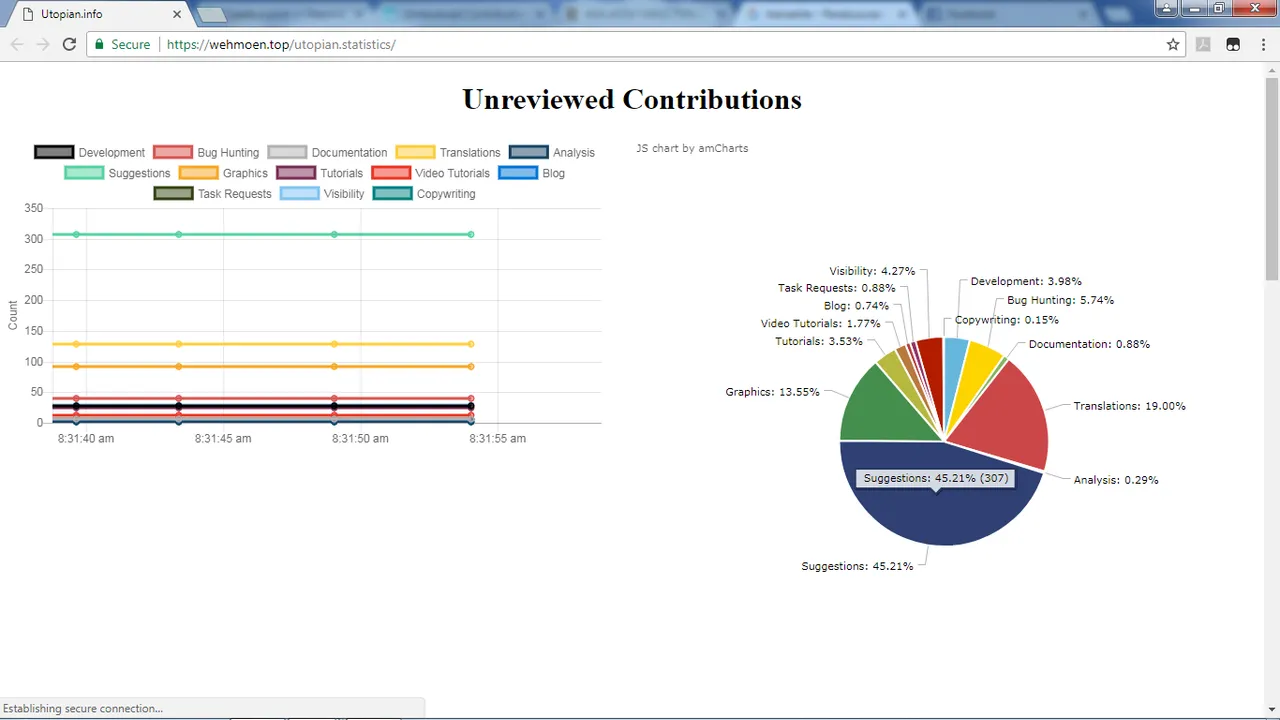Toggle Analysis series in legend
Viewport: 1280px width, 720px height.
click(552, 152)
